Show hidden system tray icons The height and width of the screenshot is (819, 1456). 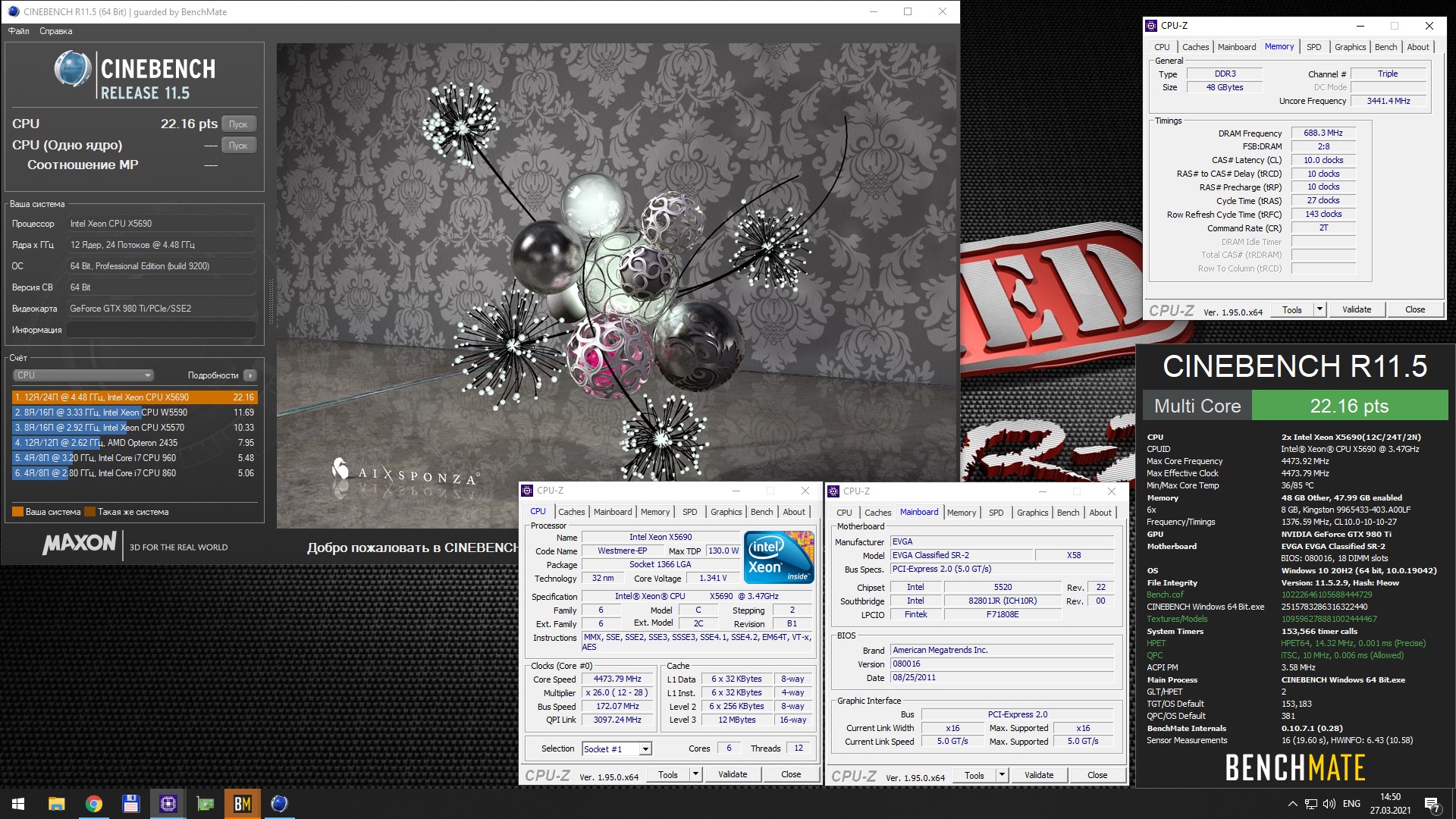pyautogui.click(x=1292, y=804)
